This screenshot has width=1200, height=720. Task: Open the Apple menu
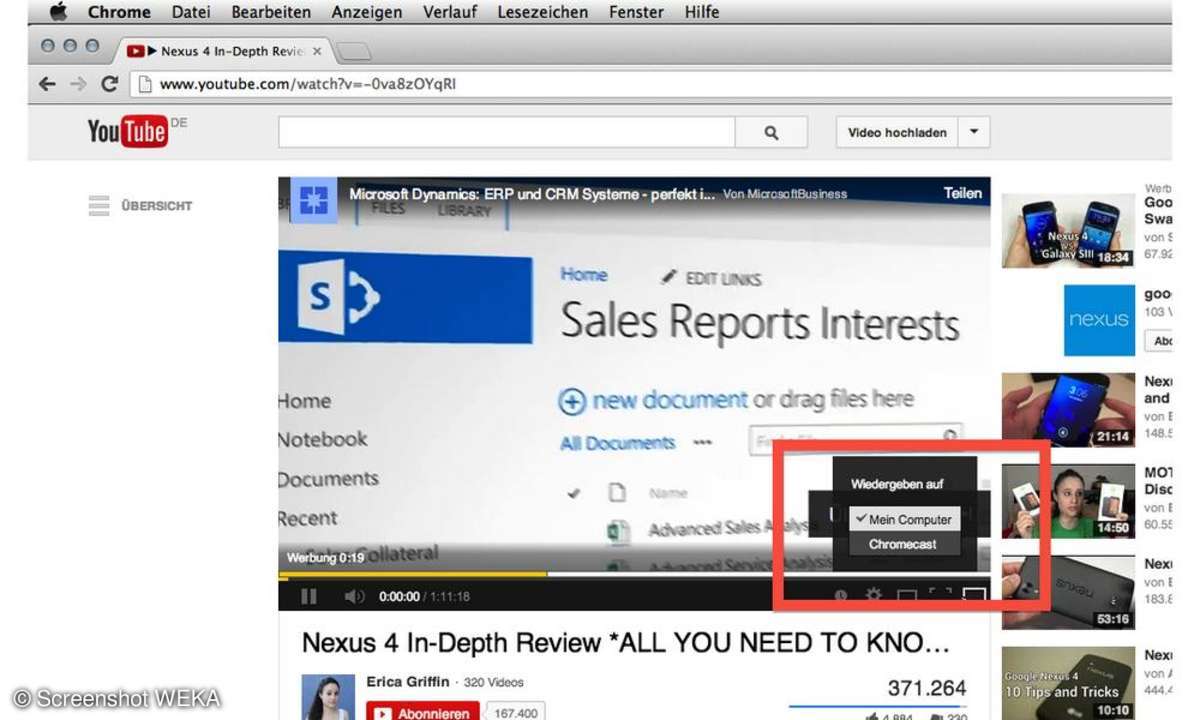coord(58,12)
